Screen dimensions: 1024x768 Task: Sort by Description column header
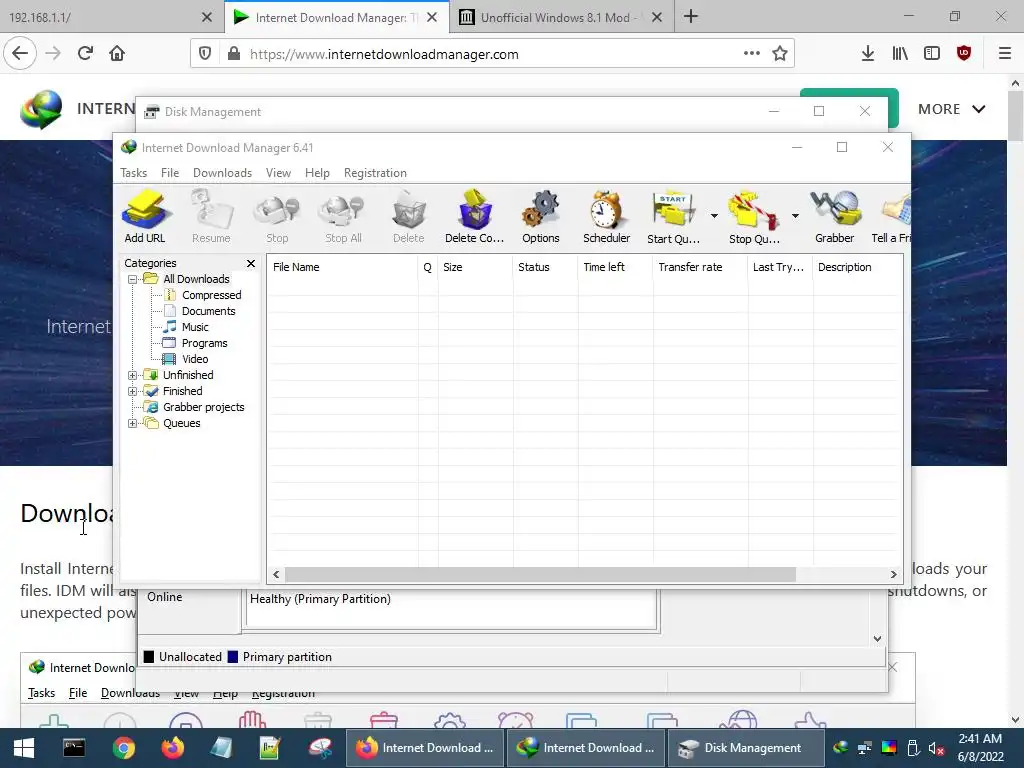857,267
